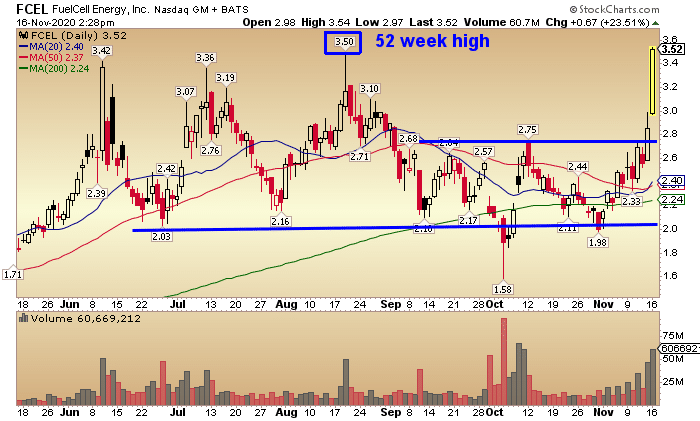Click Aug on the price chart date axis

coord(286,304)
